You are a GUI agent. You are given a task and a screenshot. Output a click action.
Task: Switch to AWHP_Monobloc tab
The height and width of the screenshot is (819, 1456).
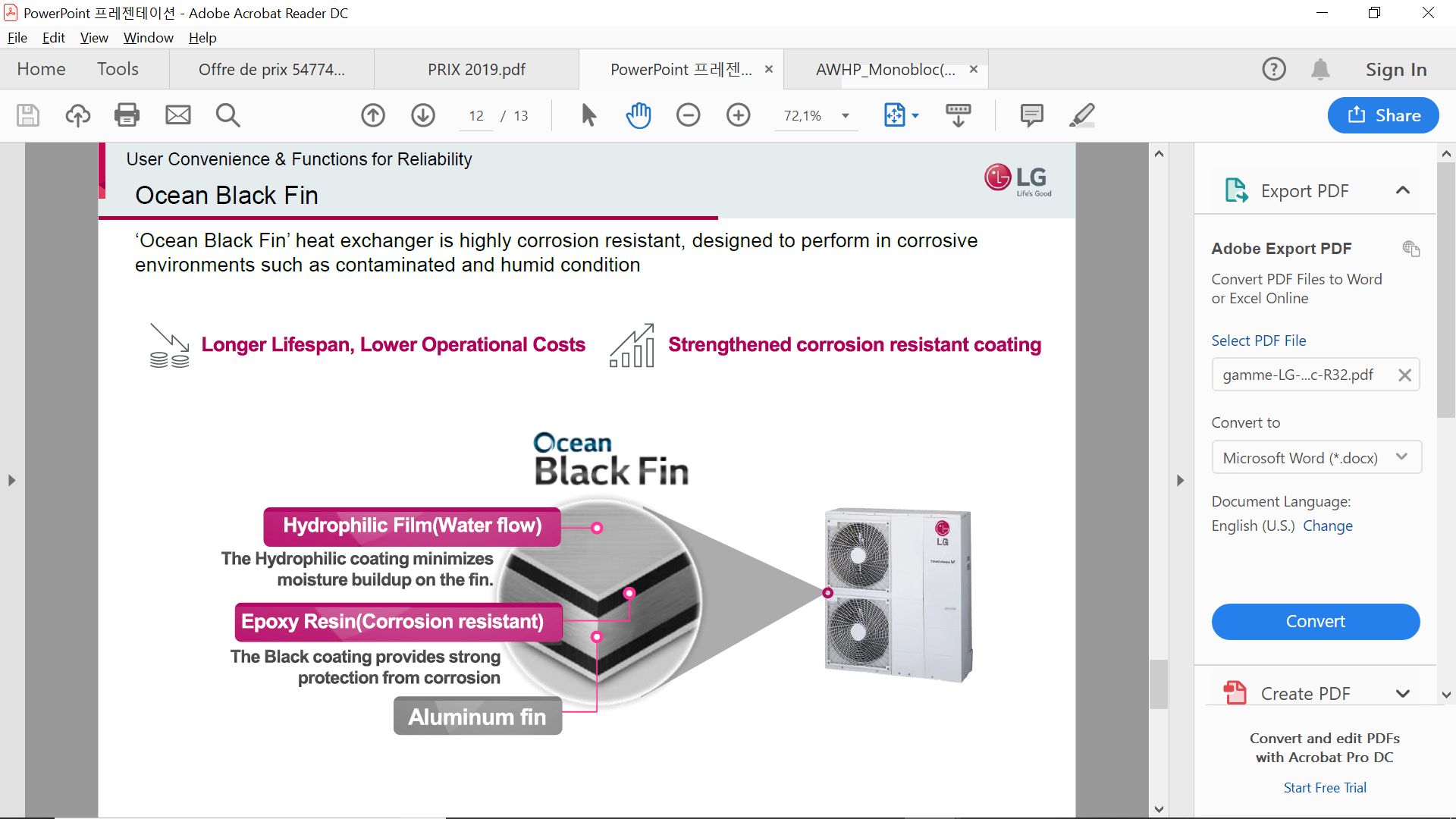tap(885, 69)
